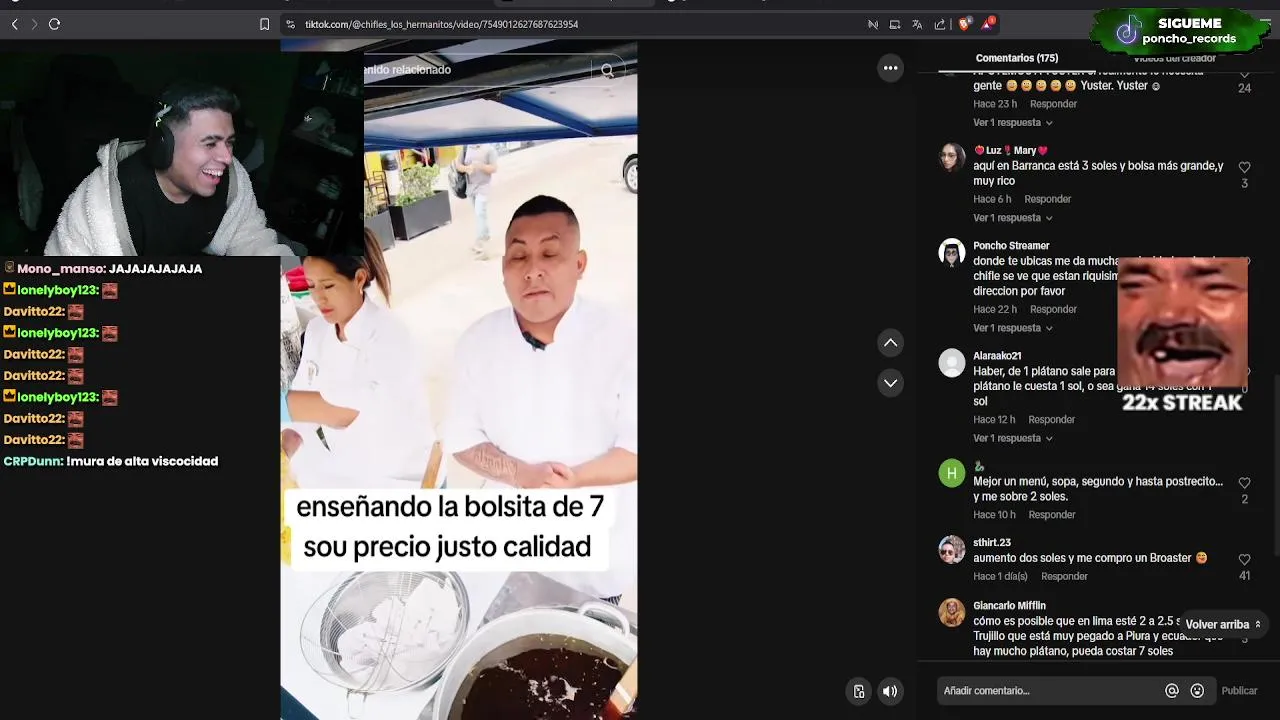Focus the 'Añadir comentario...' field

pos(1050,691)
